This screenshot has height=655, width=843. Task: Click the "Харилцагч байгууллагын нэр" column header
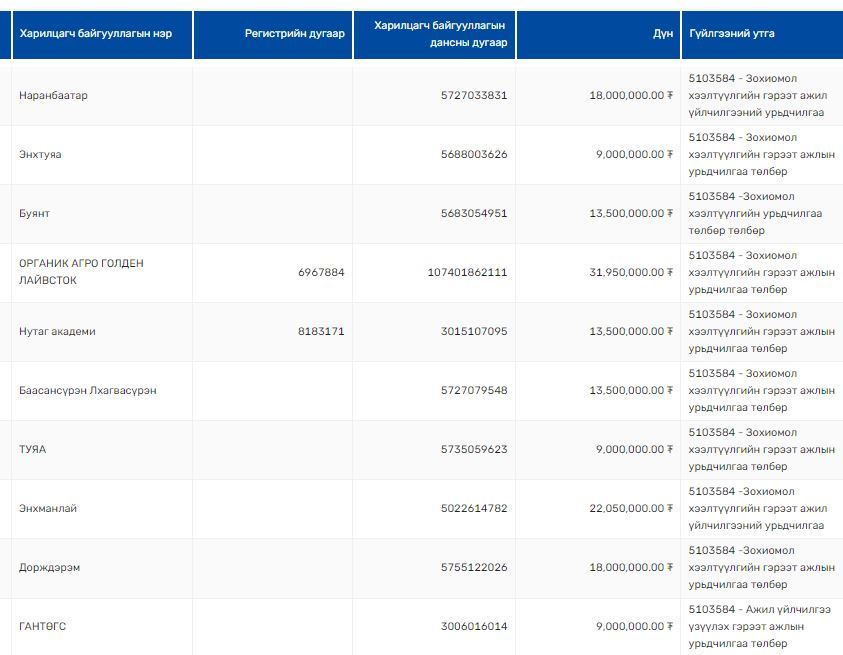pos(95,34)
